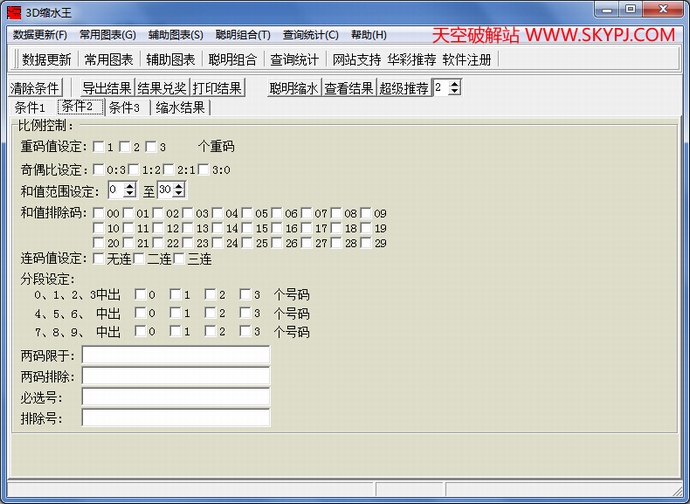Open the 帮助(H) menu

[368, 35]
